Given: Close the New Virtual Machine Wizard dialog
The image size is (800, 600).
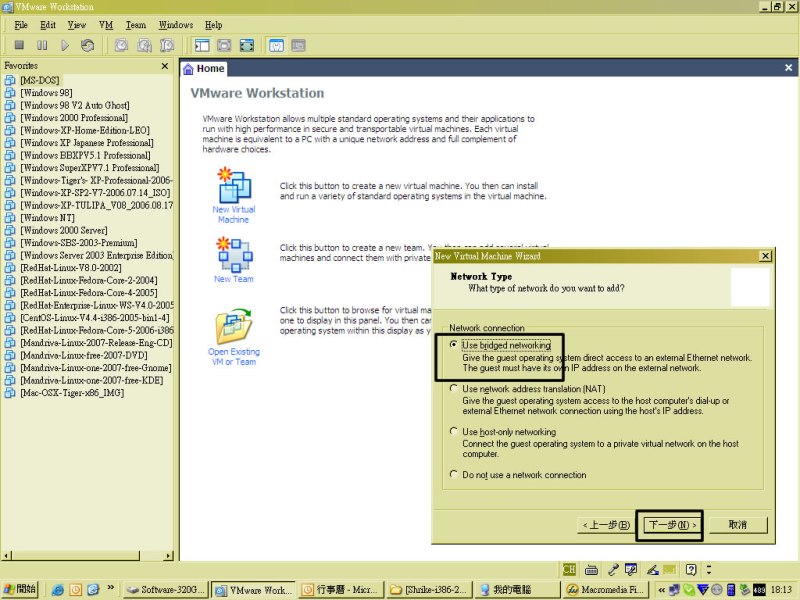Looking at the screenshot, I should (765, 256).
